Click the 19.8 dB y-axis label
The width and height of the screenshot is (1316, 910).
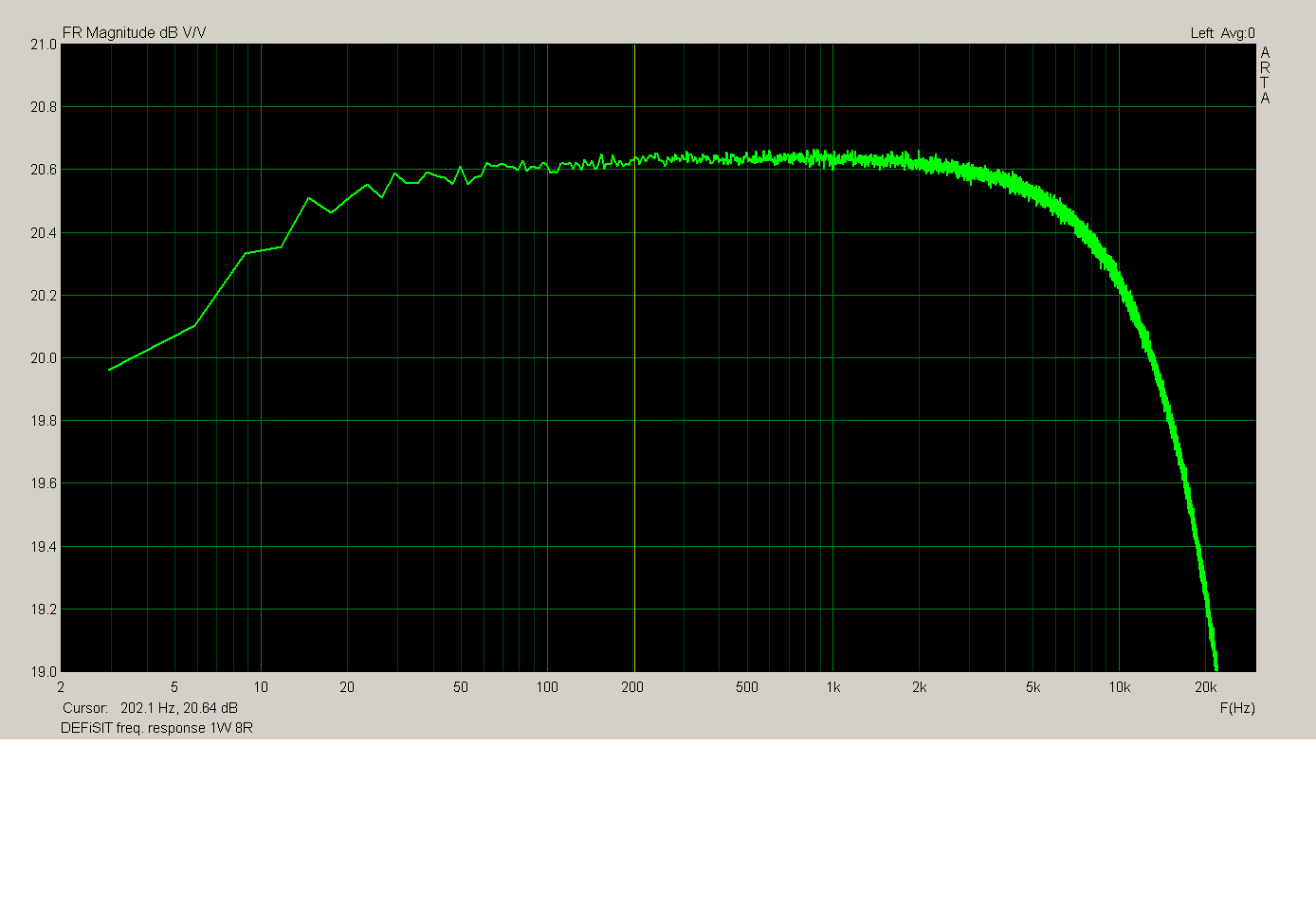[x=44, y=421]
